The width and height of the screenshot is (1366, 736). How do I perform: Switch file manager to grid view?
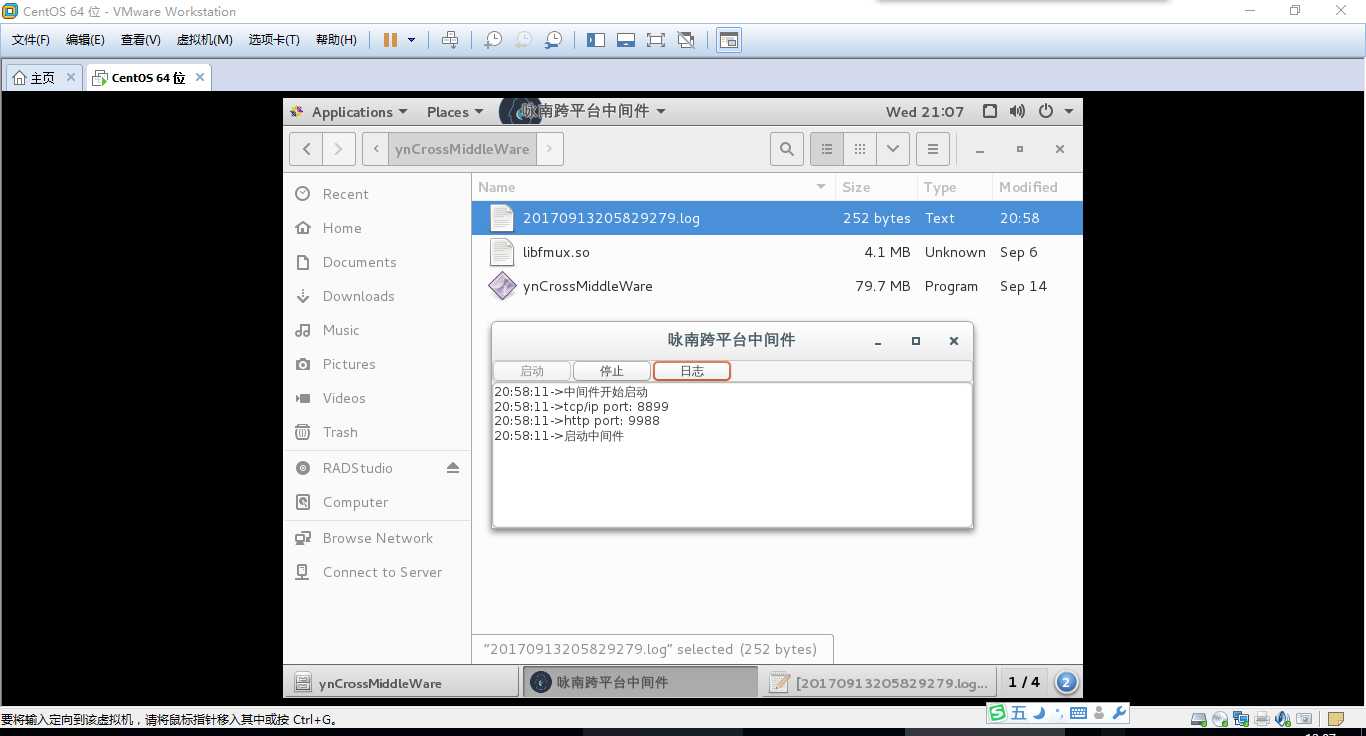pos(859,149)
